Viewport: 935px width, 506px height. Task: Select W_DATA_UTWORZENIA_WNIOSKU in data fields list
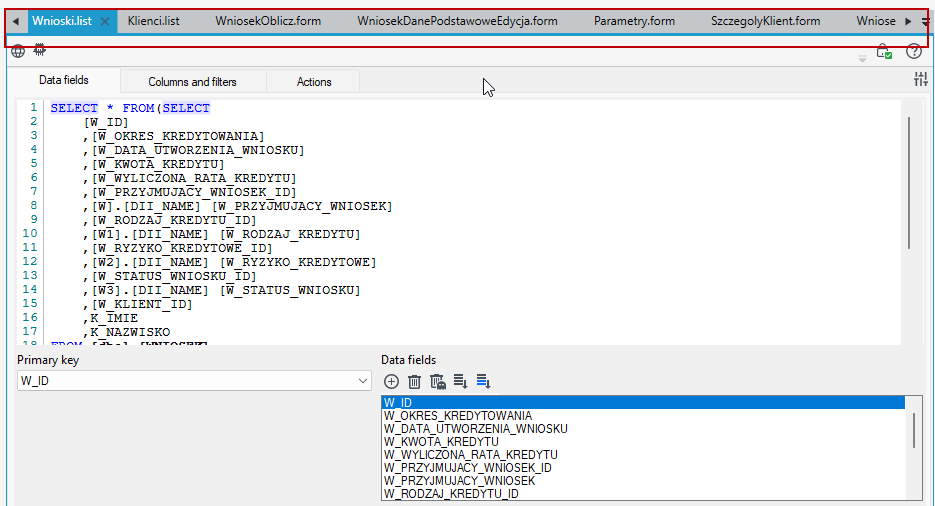643,429
